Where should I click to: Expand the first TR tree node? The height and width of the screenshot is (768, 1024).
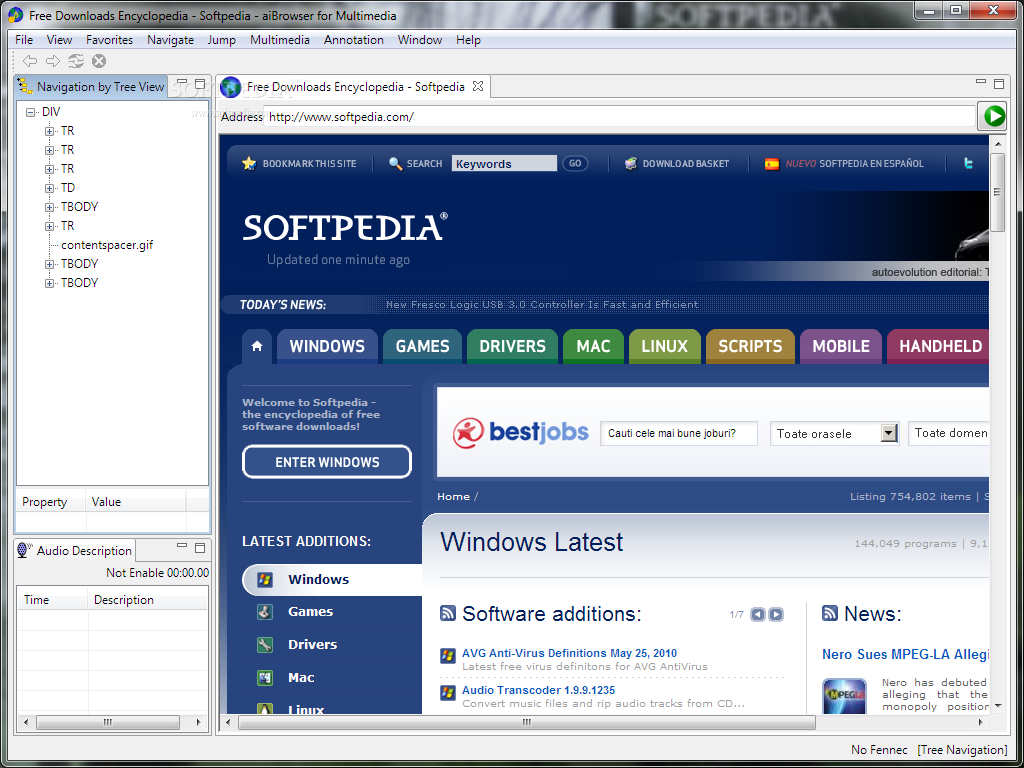pos(49,131)
